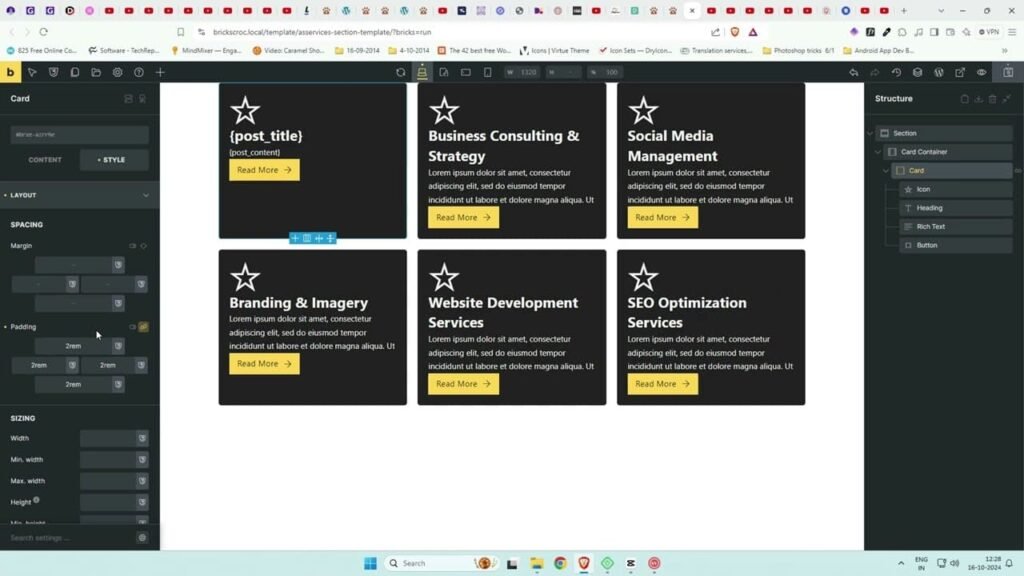Viewport: 1024px width, 576px height.
Task: Click Read More on Branding & Imagery card
Action: (264, 364)
